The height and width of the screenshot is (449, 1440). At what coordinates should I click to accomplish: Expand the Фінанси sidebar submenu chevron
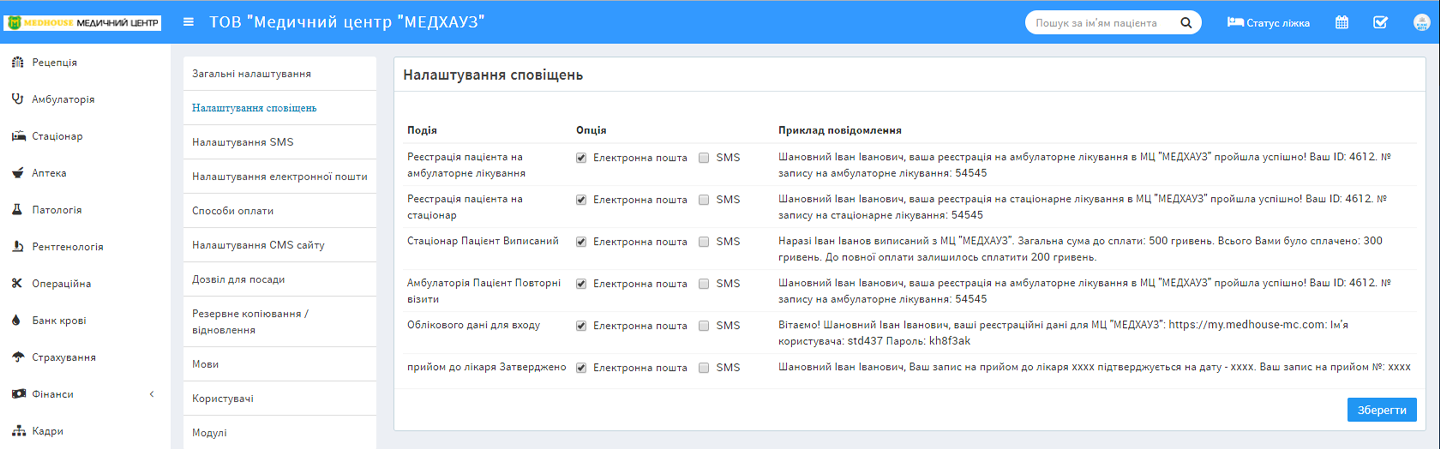[x=152, y=394]
